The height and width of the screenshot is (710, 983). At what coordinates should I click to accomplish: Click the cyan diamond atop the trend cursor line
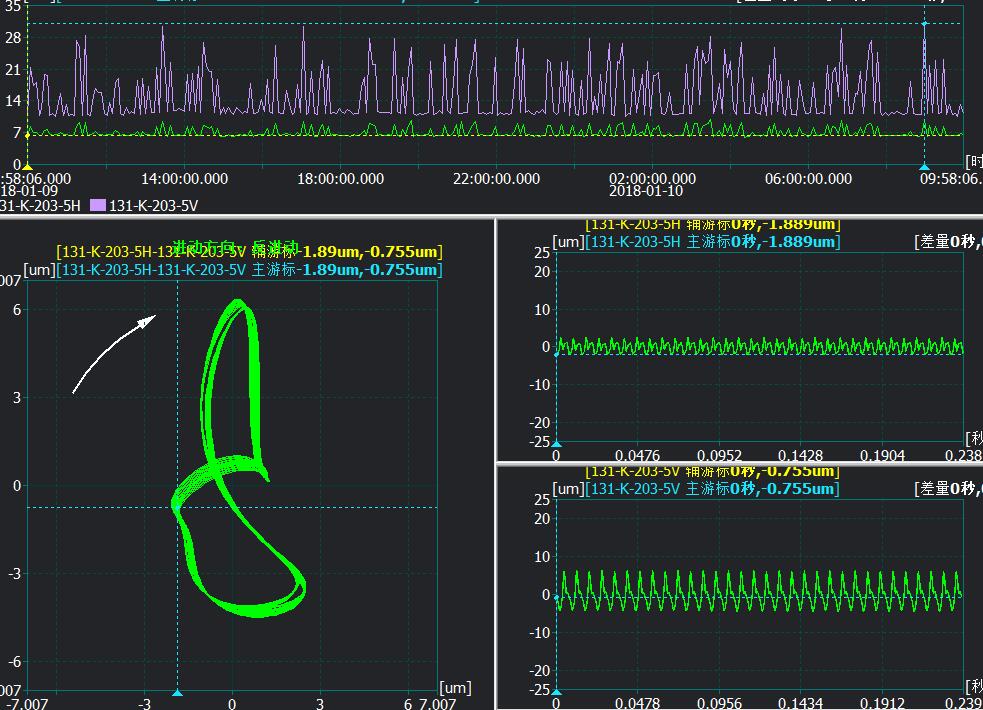[924, 23]
